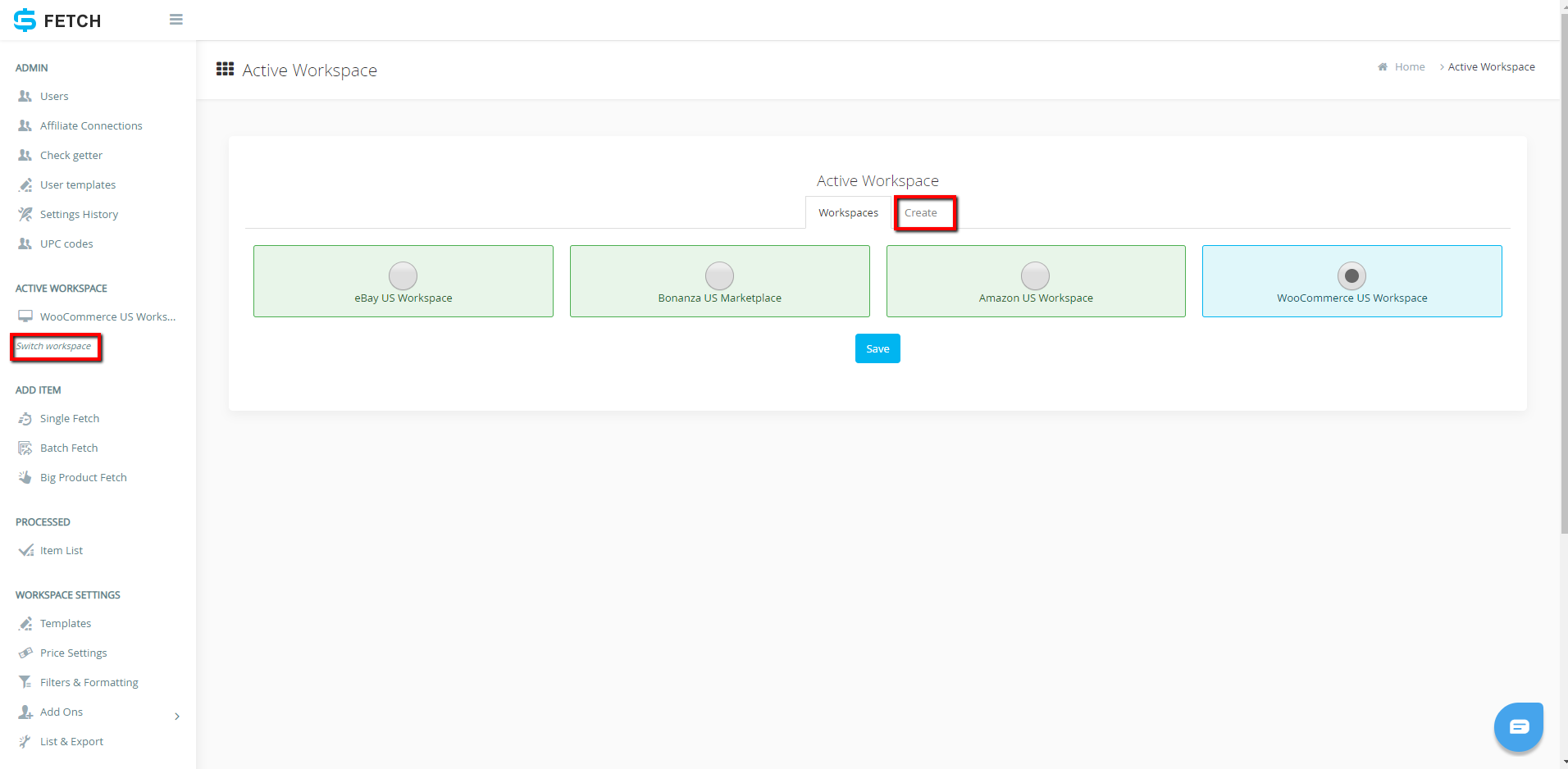Click the UPC codes icon
The height and width of the screenshot is (769, 1568).
tap(25, 243)
